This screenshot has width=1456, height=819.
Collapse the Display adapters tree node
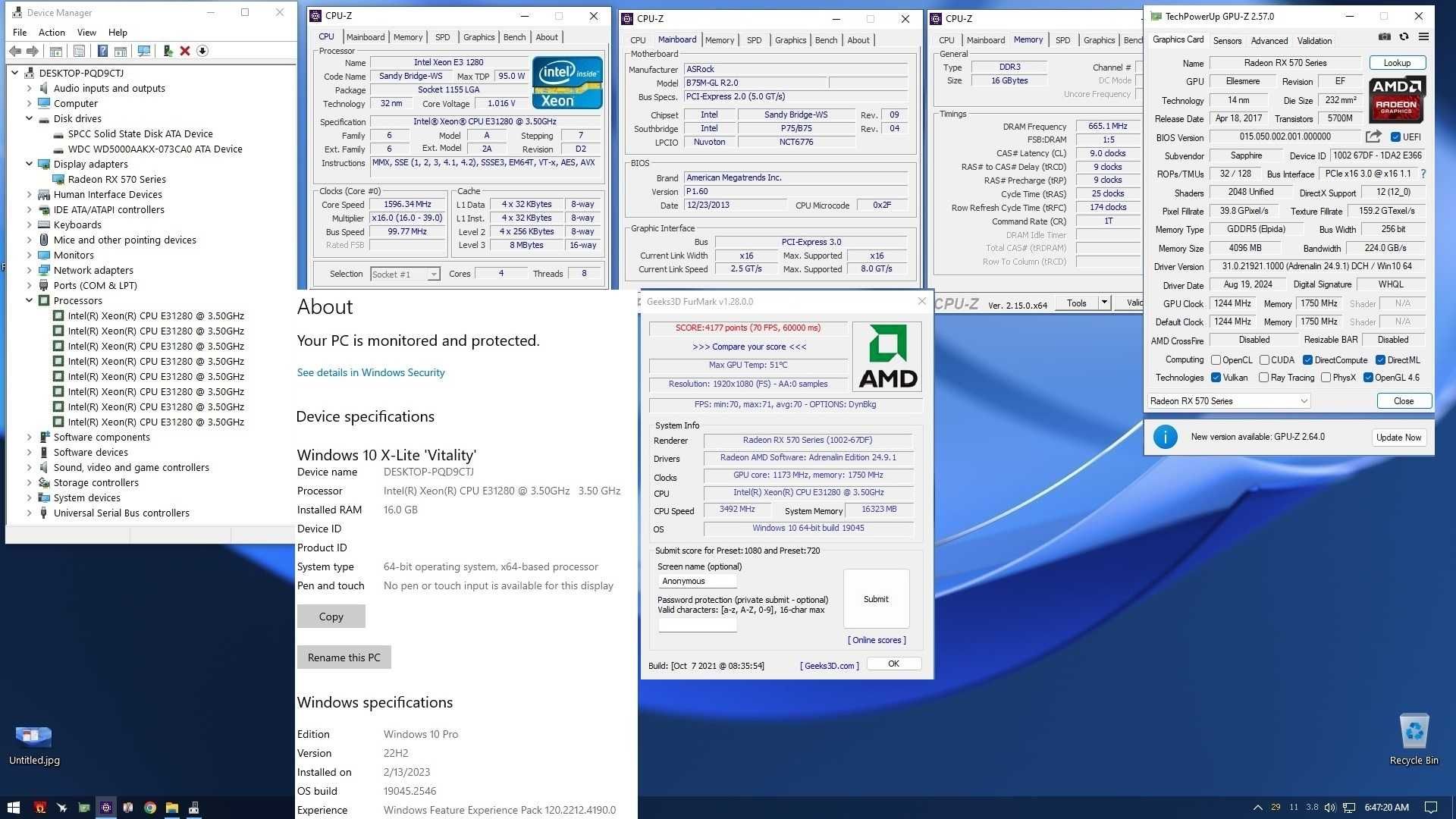click(x=29, y=164)
